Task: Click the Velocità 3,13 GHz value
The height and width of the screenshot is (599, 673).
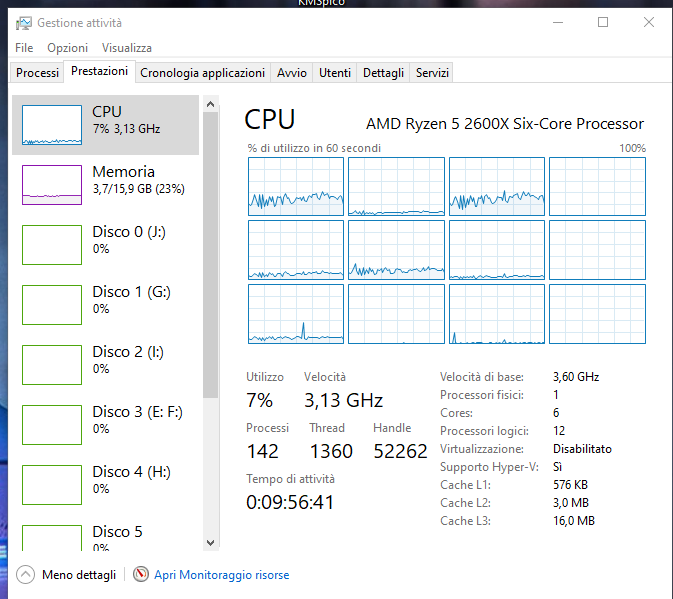Action: coord(343,400)
